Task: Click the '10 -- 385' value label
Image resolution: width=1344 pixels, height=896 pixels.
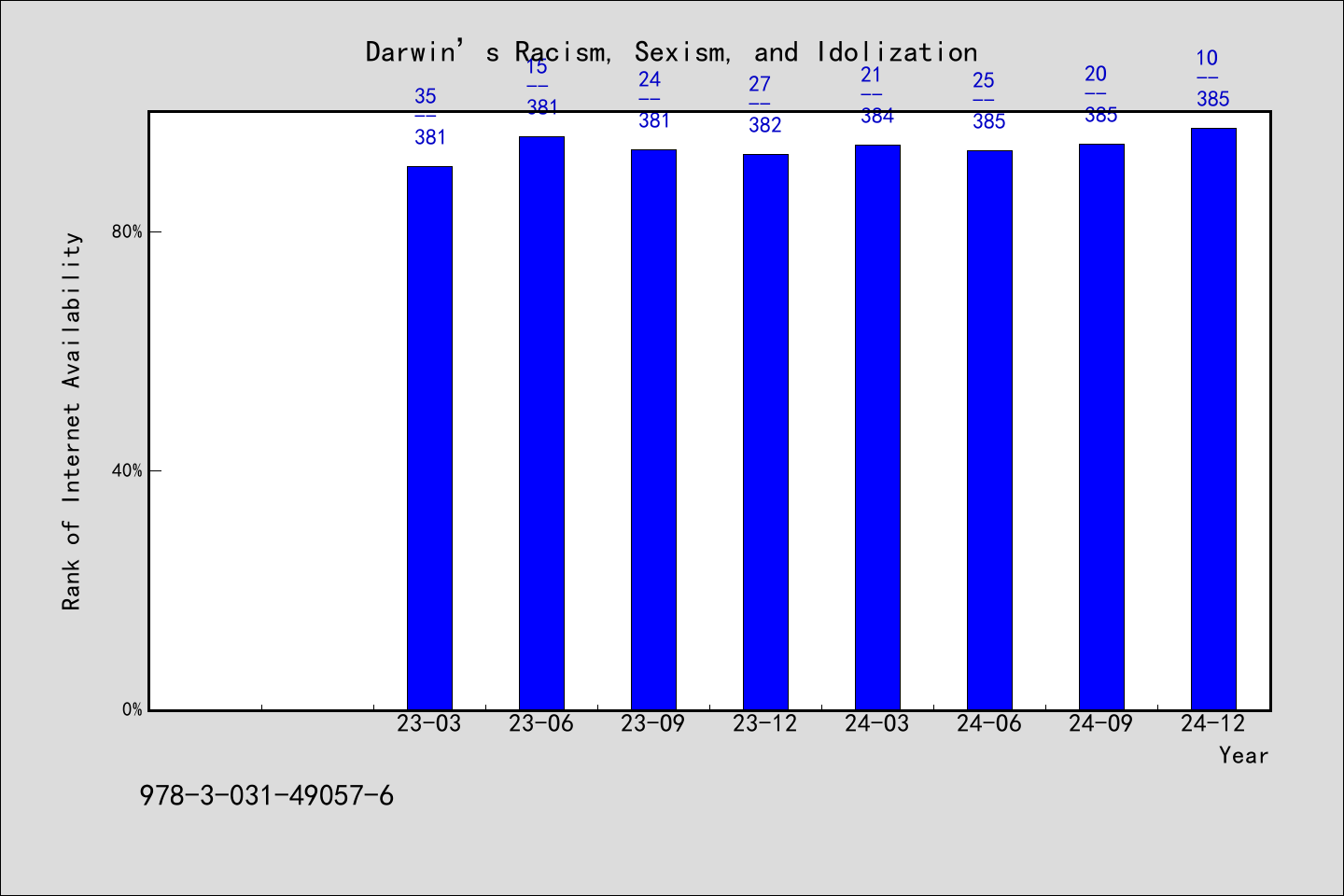Action: tap(1213, 78)
